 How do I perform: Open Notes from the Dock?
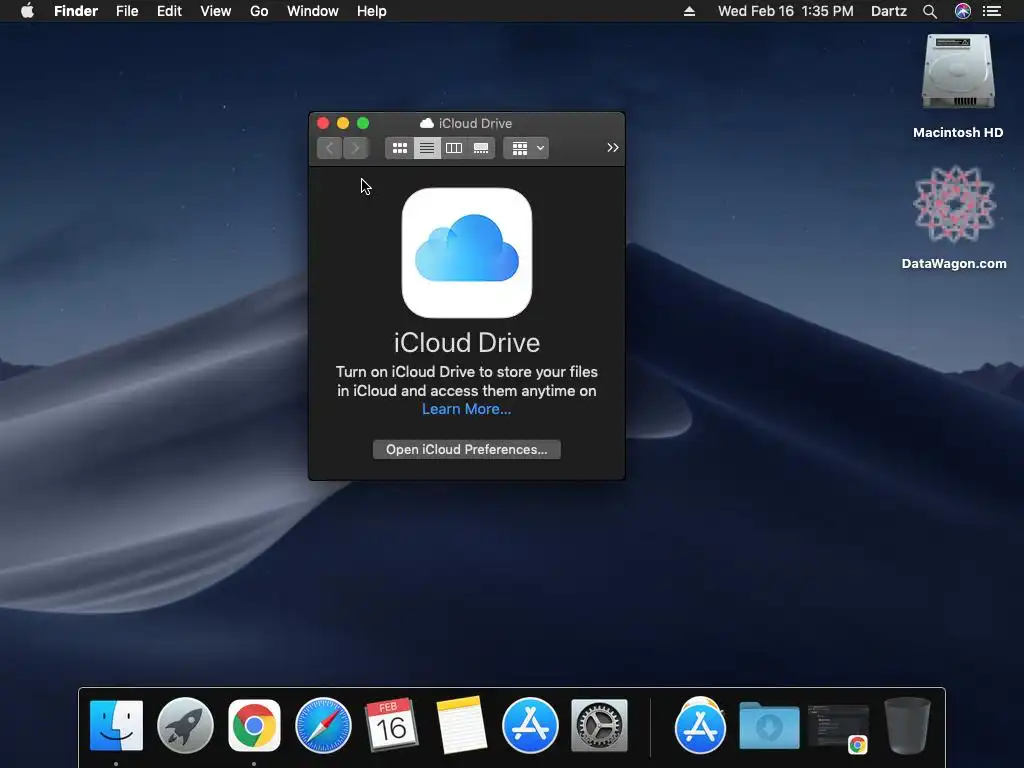(461, 726)
